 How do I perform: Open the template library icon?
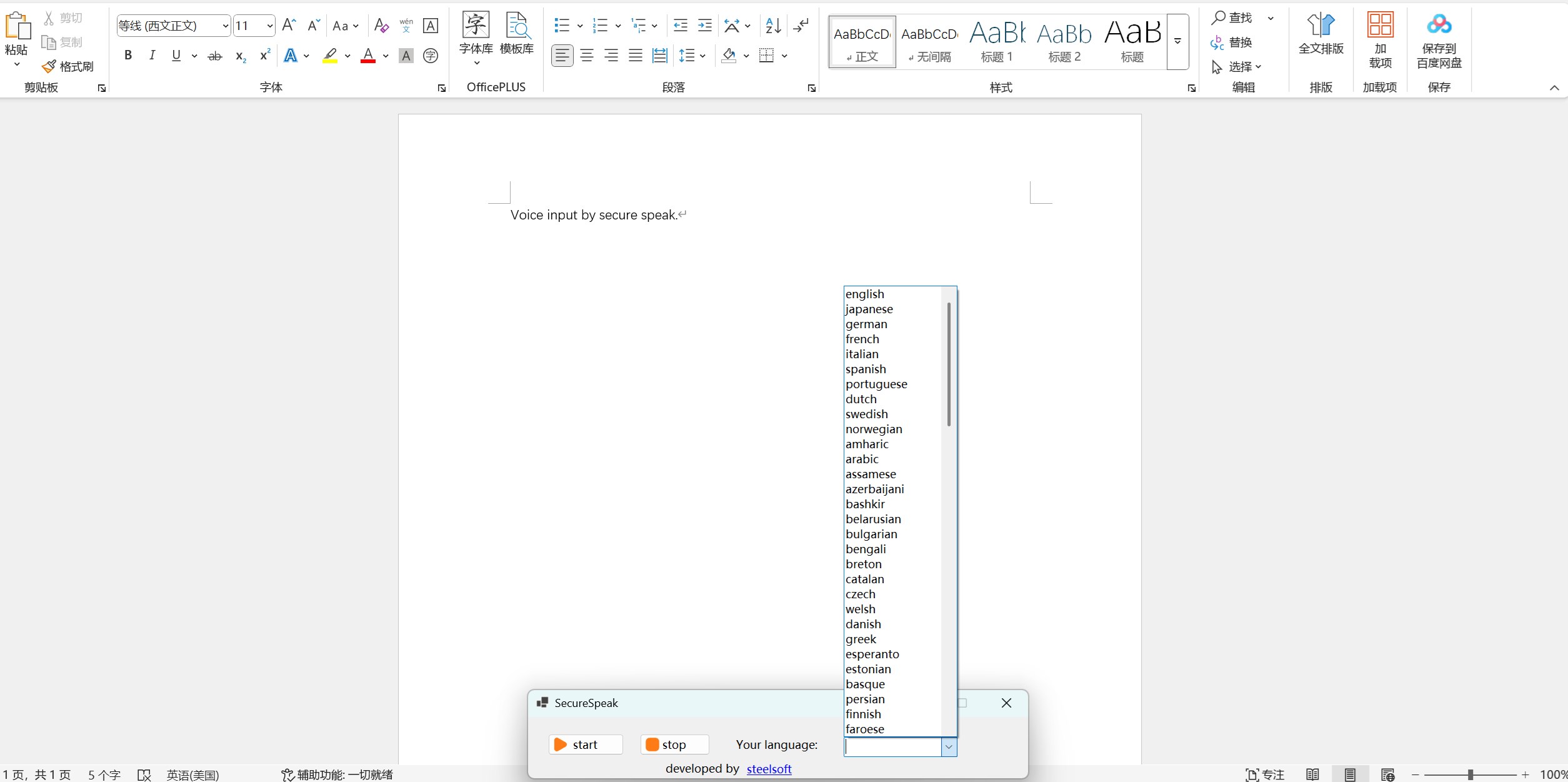517,25
